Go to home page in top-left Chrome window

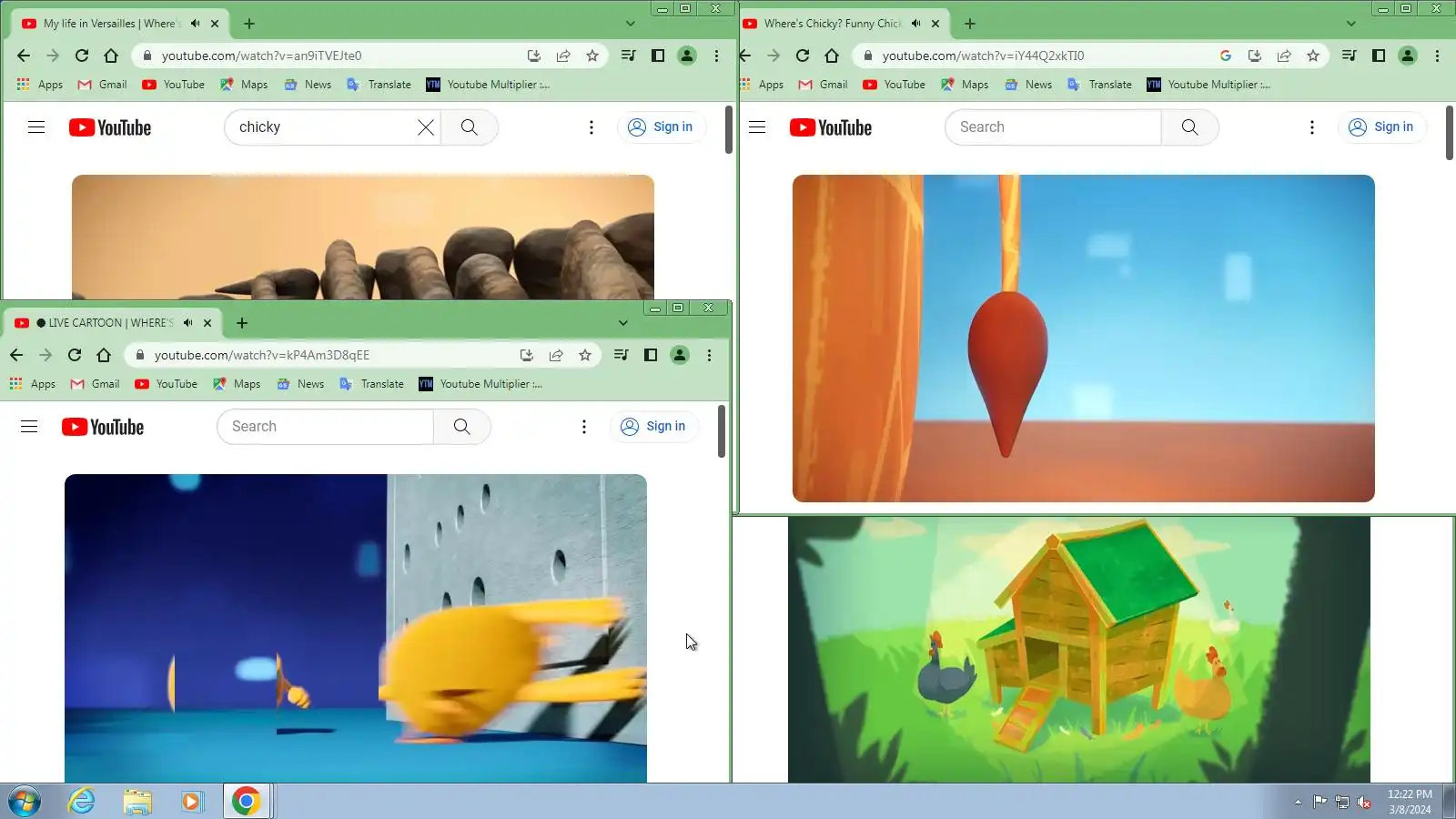coord(111,56)
